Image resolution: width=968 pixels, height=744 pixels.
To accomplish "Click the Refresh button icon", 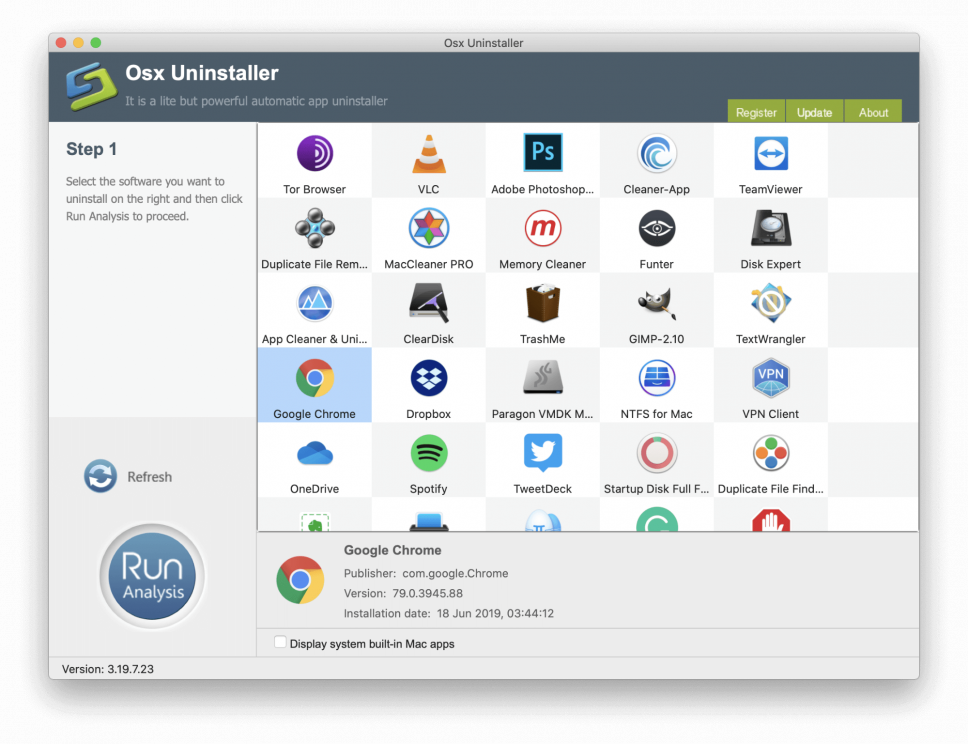I will [x=100, y=476].
